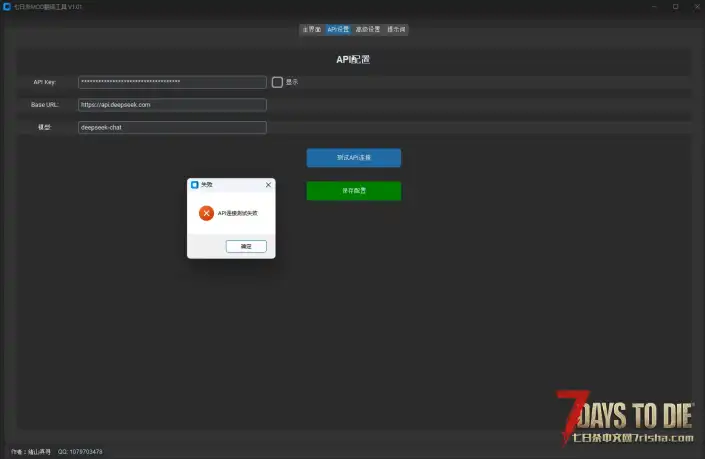Viewport: 705px width, 459px height.
Task: Click the green 保存配置 button
Action: click(354, 191)
